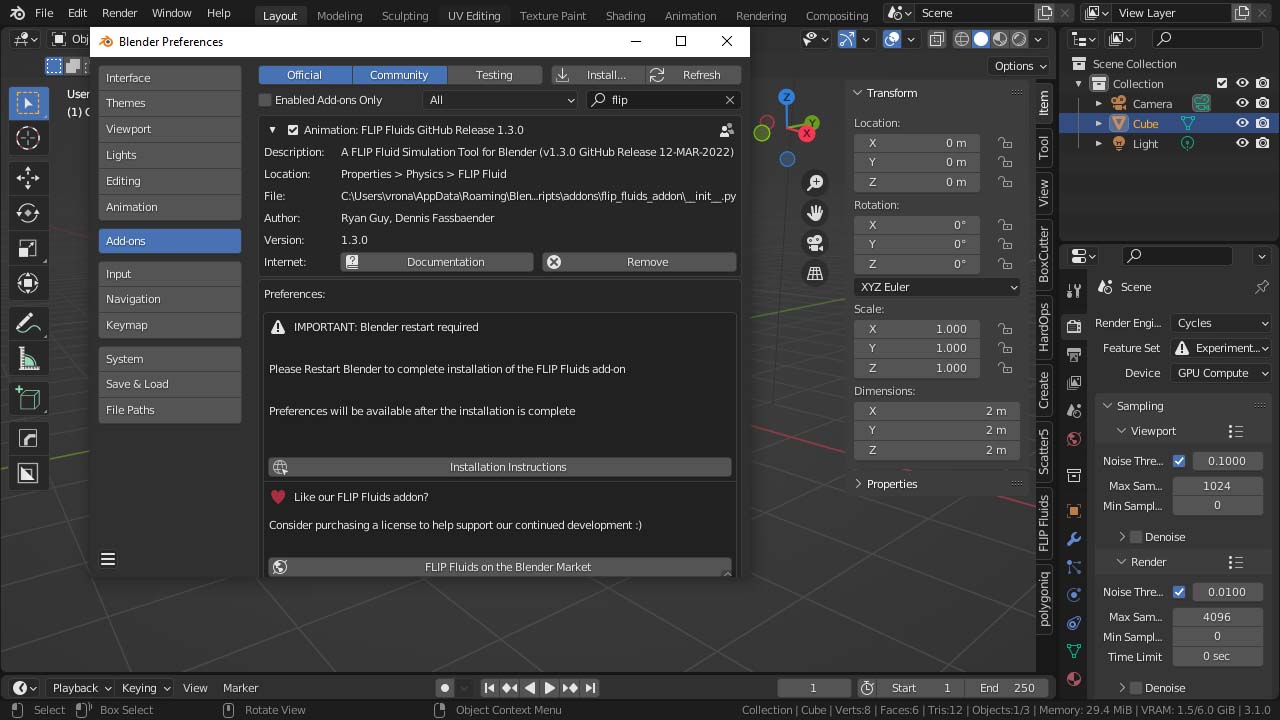
Task: Open the XYZ Euler rotation mode dropdown
Action: tap(937, 287)
